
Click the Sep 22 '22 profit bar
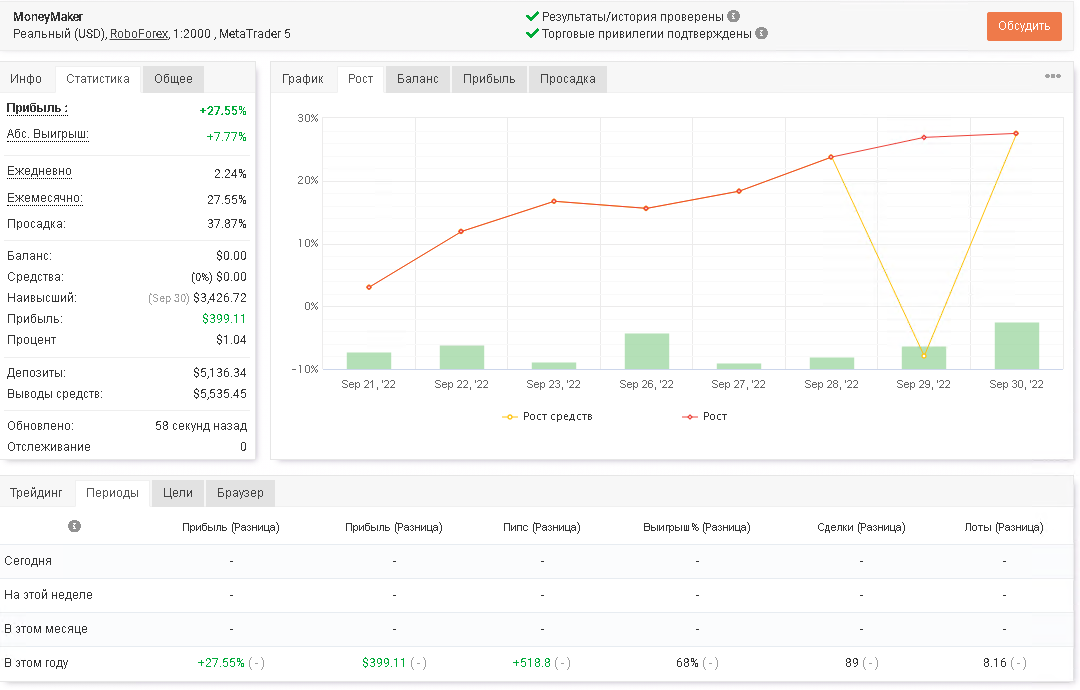461,357
